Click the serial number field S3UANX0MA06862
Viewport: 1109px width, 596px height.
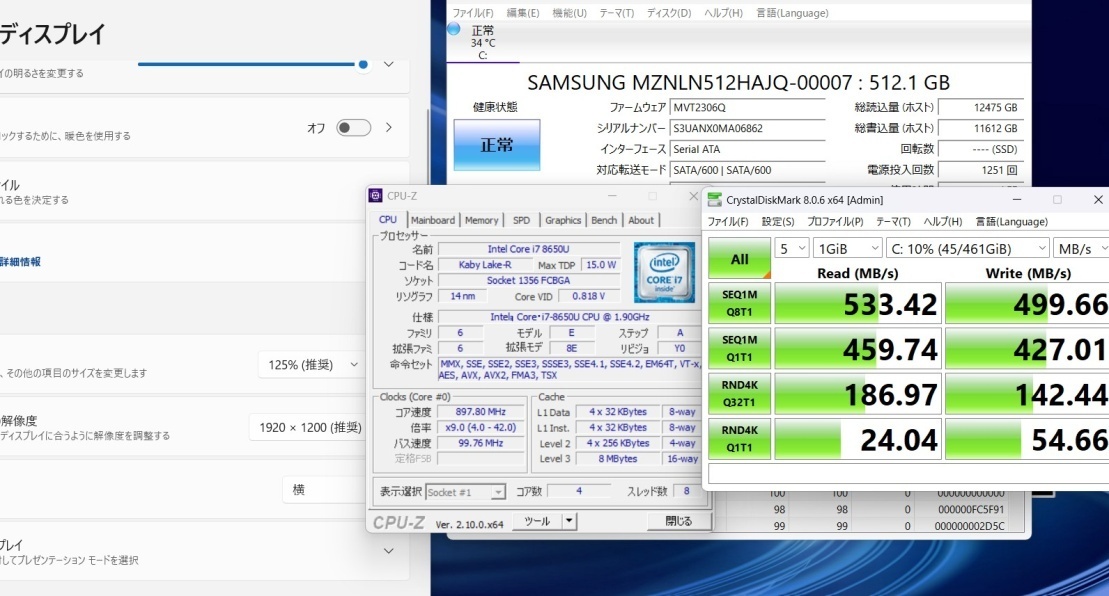pyautogui.click(x=748, y=129)
